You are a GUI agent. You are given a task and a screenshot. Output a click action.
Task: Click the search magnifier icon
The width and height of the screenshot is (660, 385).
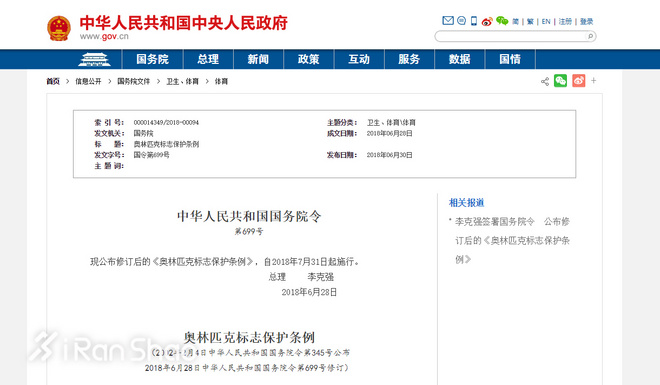tap(590, 37)
